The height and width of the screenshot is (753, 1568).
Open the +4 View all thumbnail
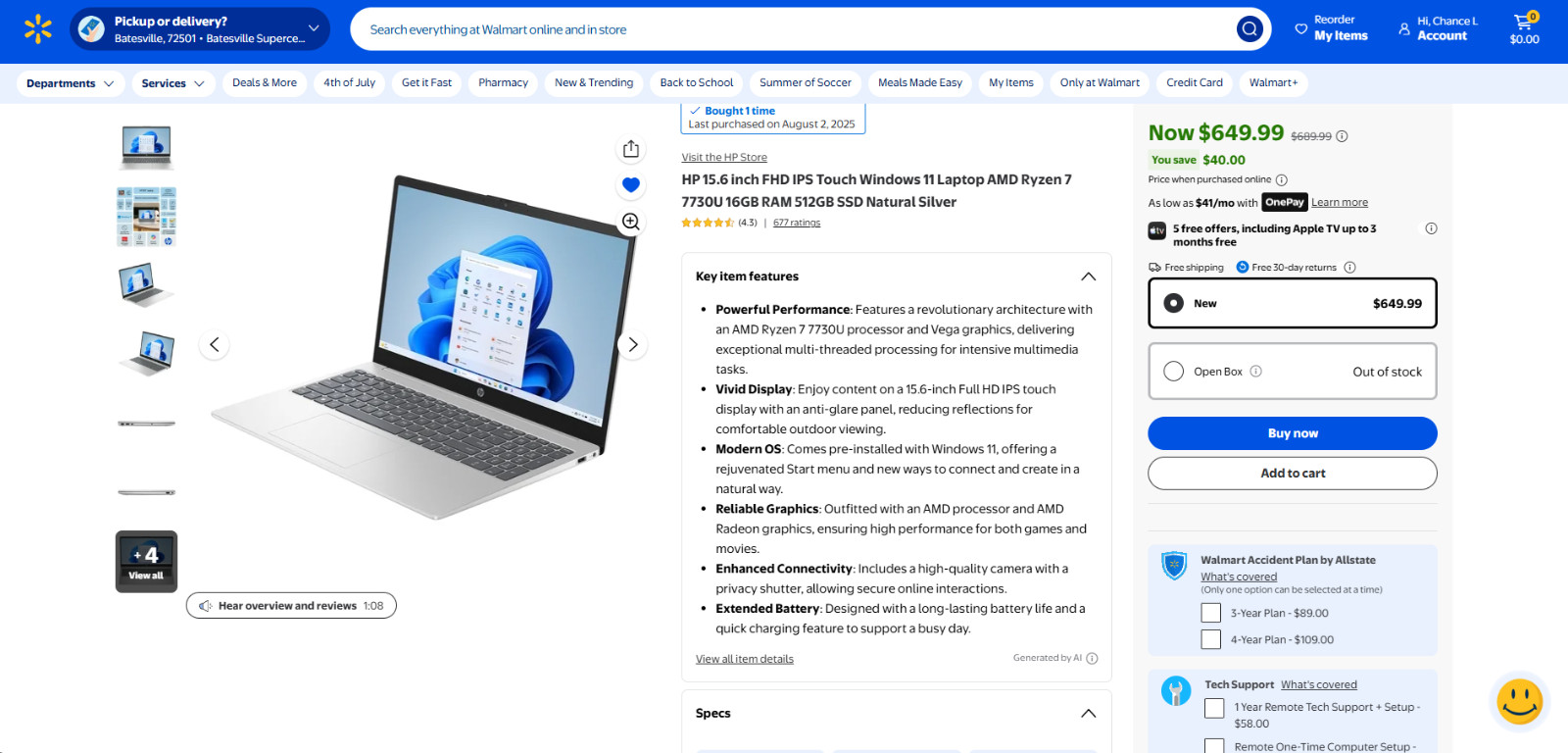pyautogui.click(x=146, y=562)
